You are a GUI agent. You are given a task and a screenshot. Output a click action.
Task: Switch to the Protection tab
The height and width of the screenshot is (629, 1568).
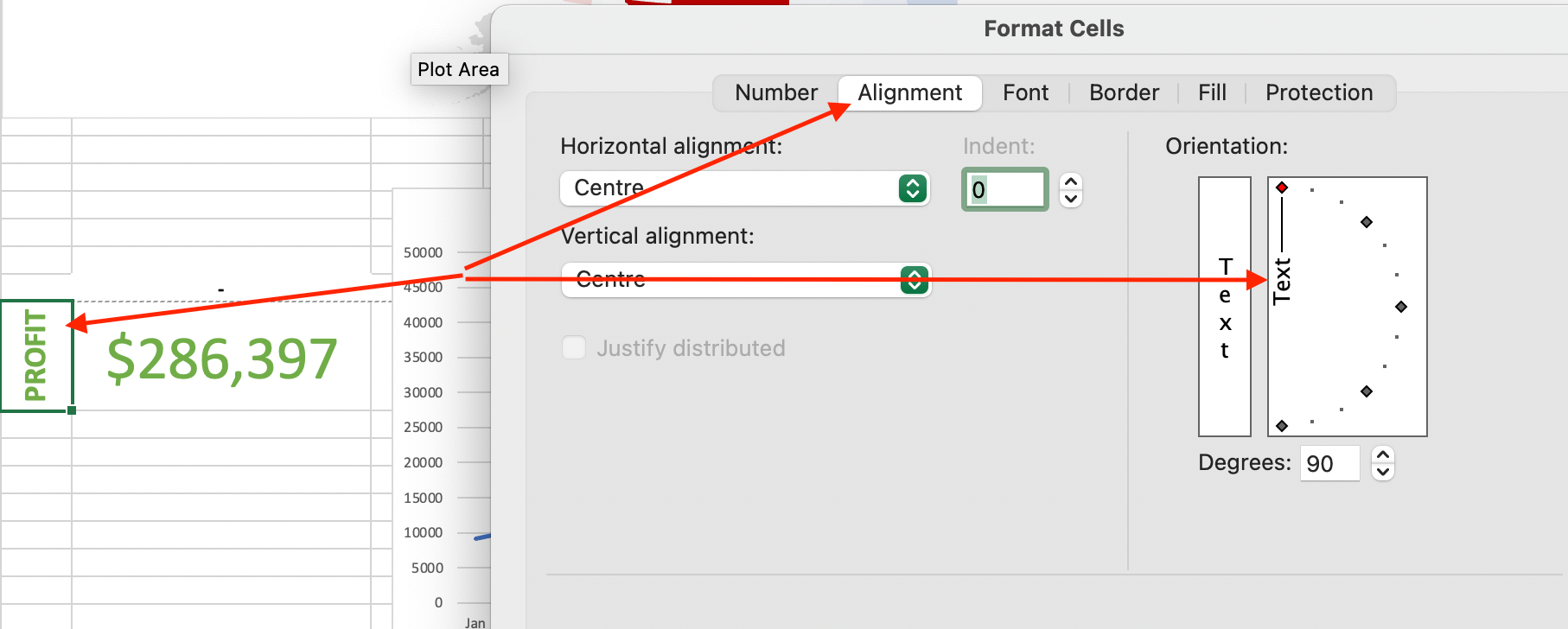1319,93
